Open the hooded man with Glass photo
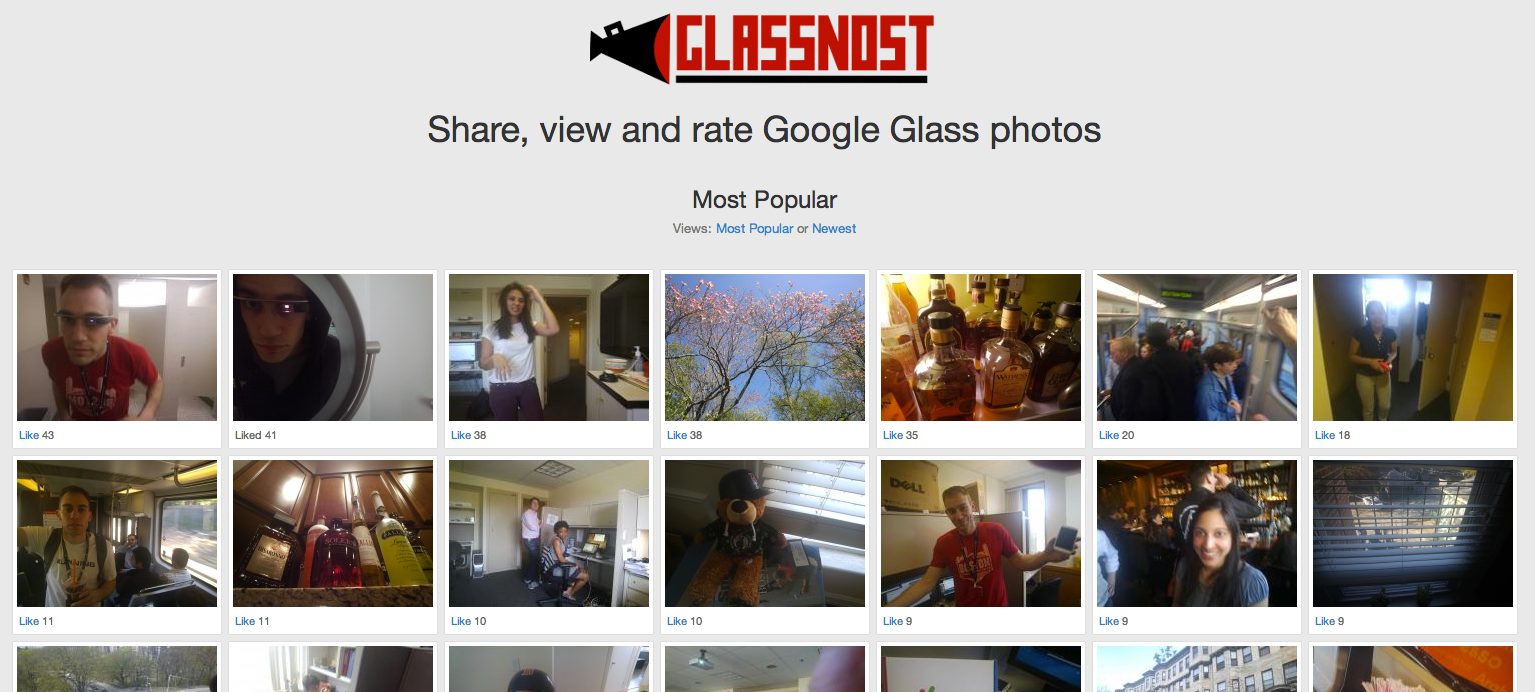1535x692 pixels. pos(333,347)
